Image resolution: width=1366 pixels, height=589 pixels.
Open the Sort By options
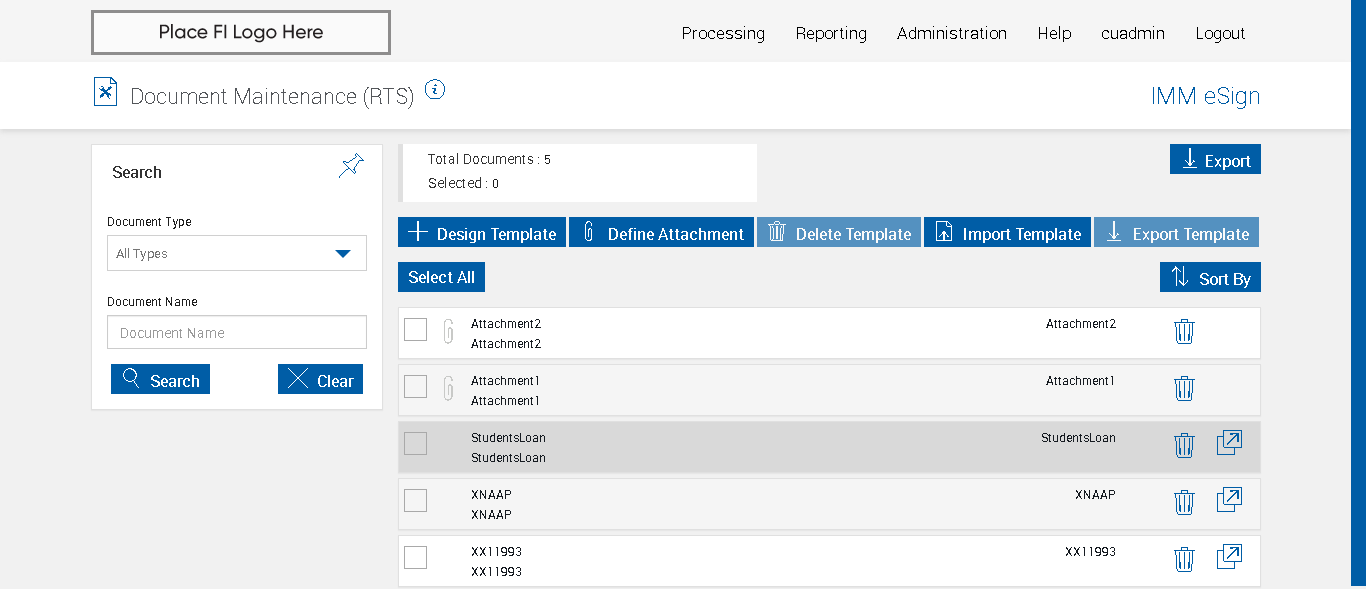coord(1210,278)
